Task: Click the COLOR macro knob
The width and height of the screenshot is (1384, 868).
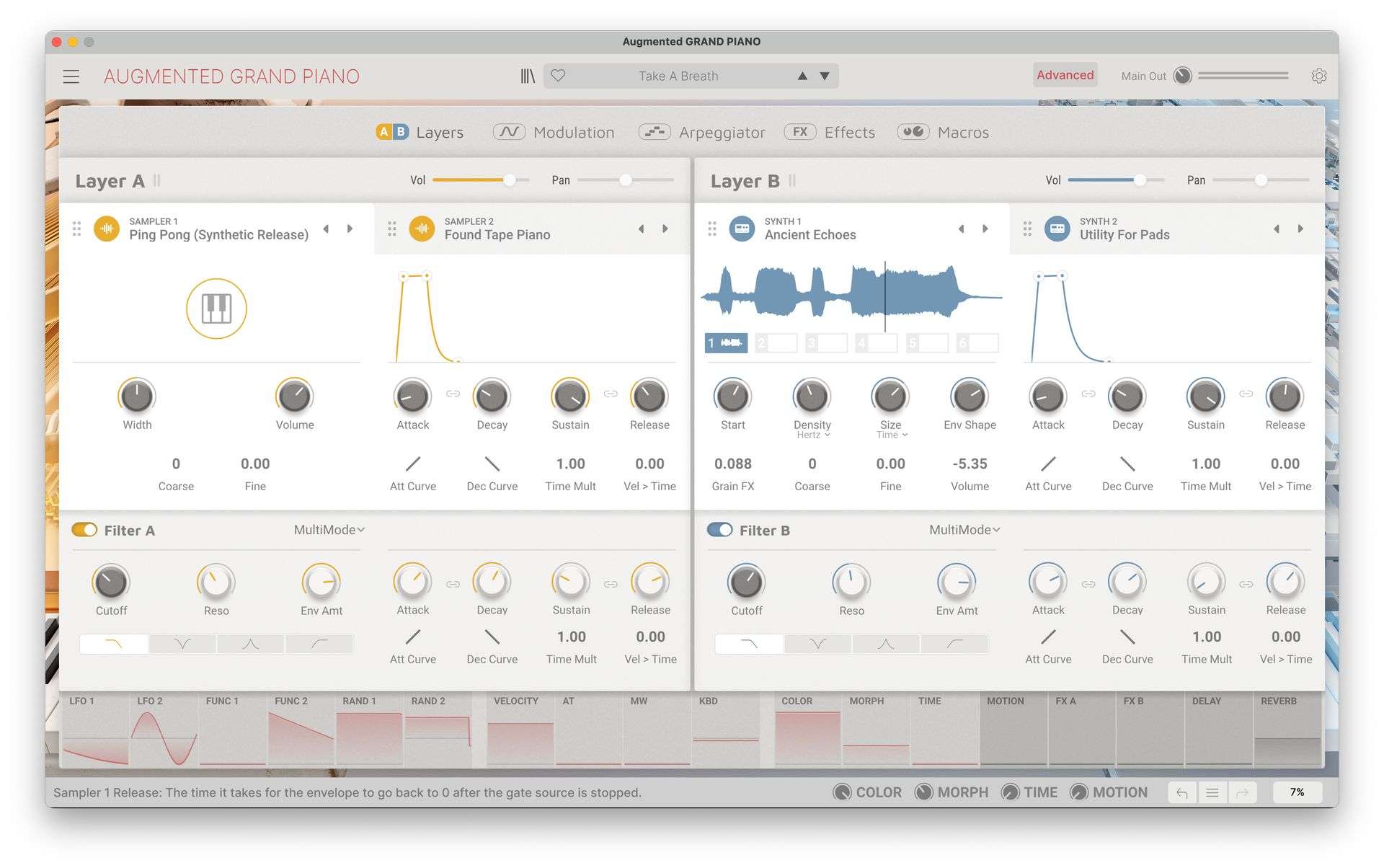Action: pyautogui.click(x=842, y=792)
